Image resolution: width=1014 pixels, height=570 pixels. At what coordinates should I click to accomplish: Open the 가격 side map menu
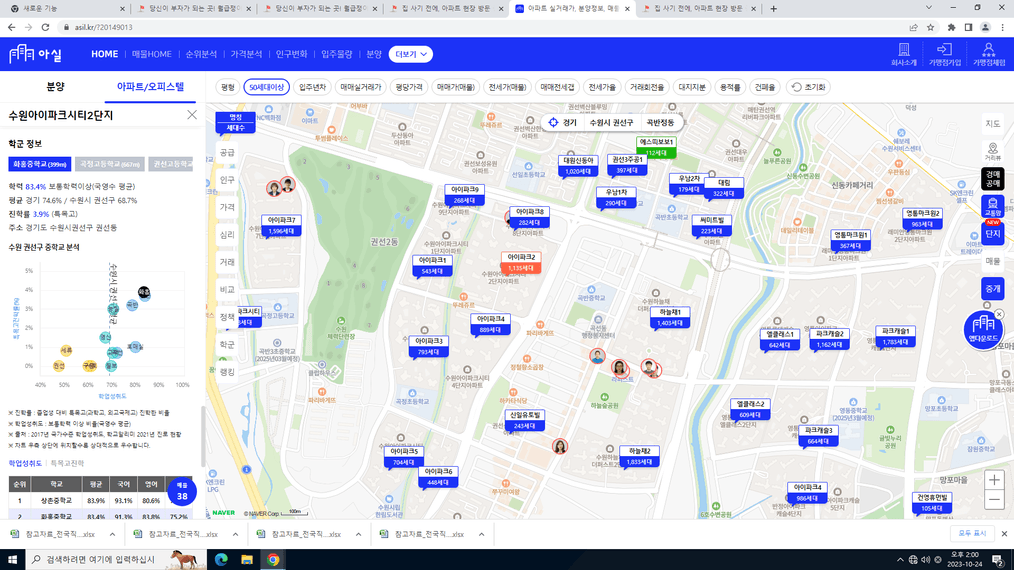point(227,207)
